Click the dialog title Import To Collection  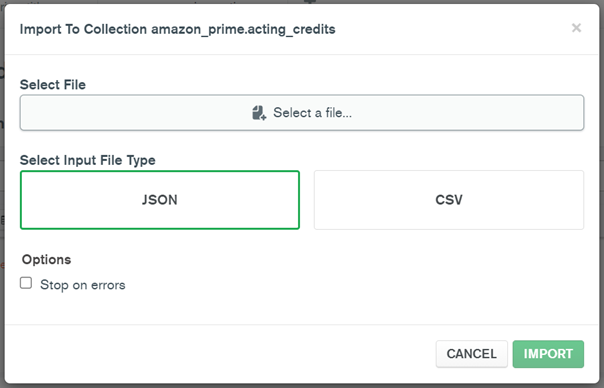(83, 29)
